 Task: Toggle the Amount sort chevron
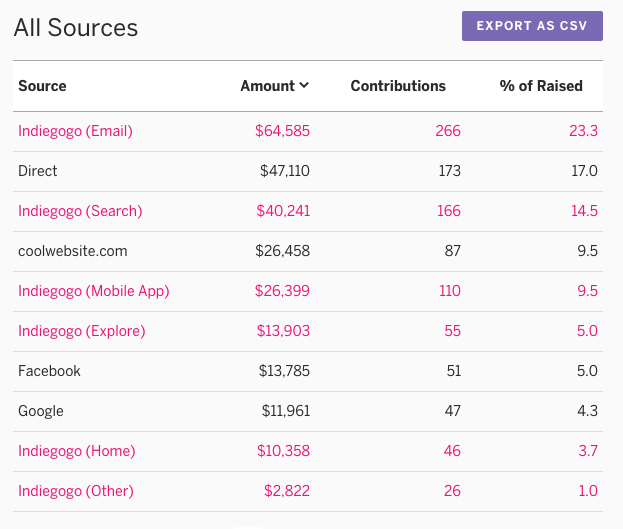point(304,85)
